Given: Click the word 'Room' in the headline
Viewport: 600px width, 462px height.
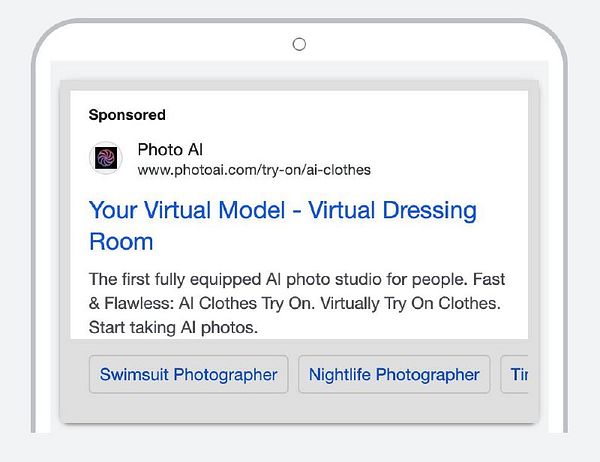Looking at the screenshot, I should click(121, 242).
